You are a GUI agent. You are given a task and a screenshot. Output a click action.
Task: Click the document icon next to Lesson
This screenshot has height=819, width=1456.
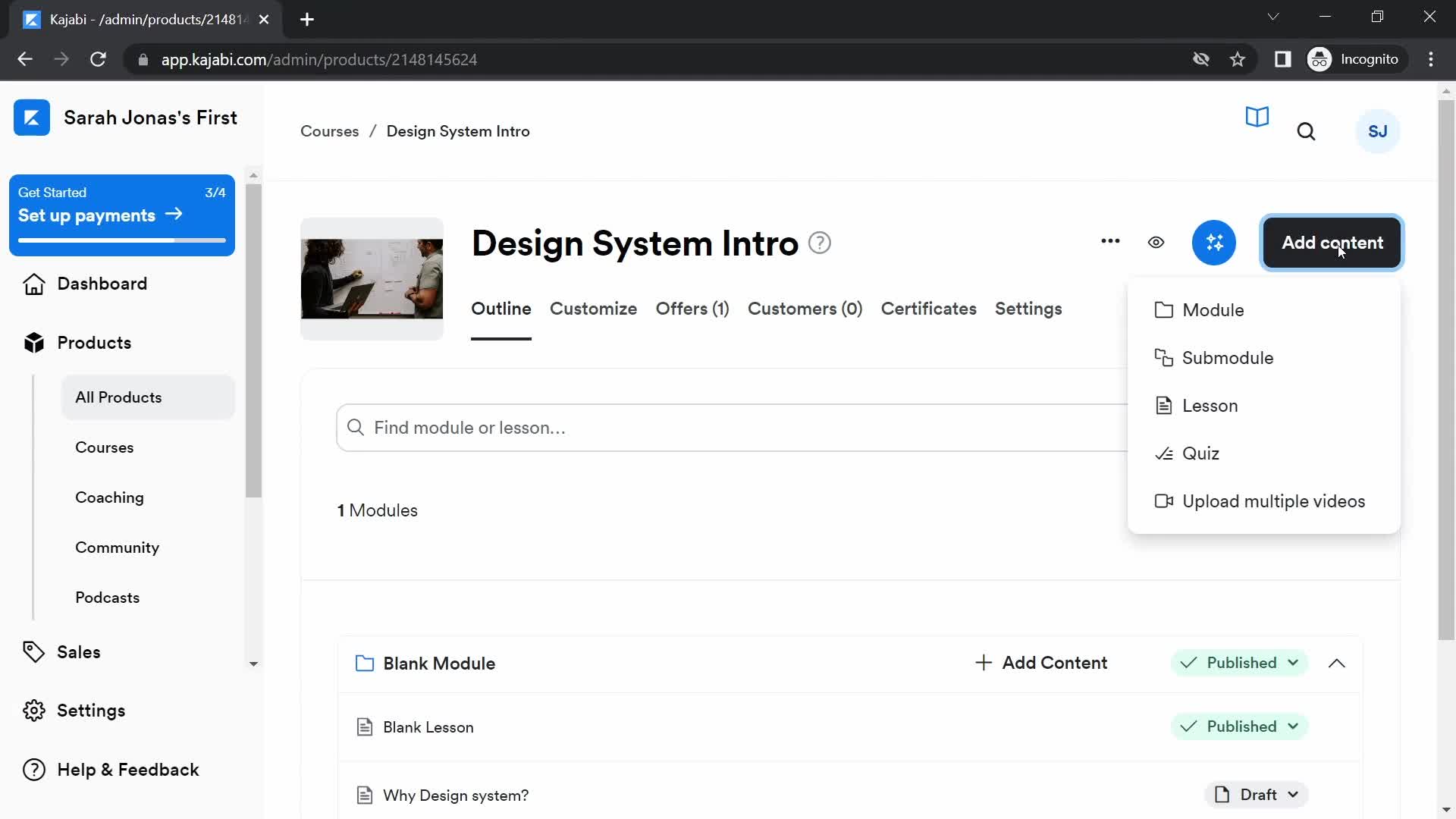[1162, 405]
